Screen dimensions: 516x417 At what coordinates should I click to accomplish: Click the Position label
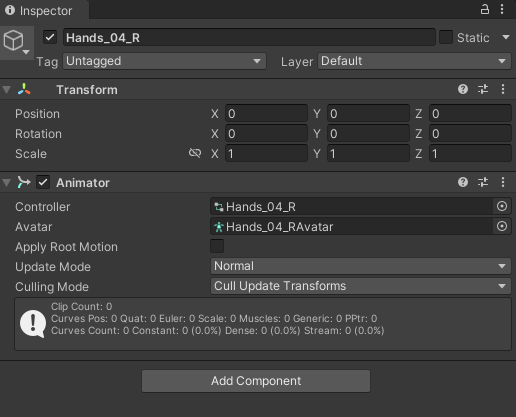37,114
